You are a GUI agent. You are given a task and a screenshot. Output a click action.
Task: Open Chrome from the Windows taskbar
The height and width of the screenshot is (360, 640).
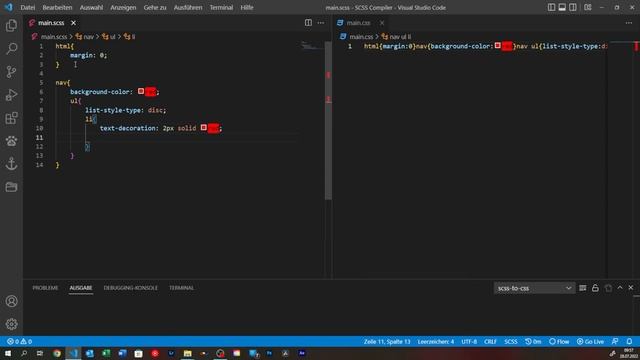click(x=57, y=353)
